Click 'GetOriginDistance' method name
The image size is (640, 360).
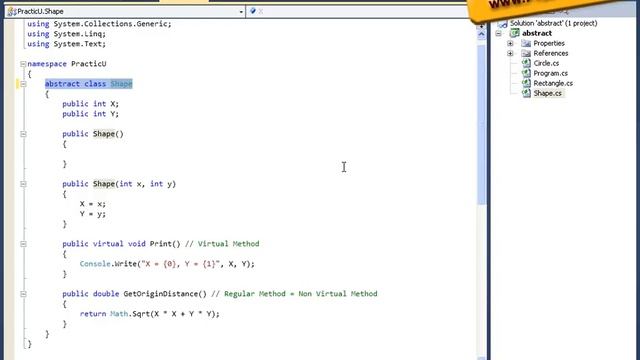(x=161, y=294)
